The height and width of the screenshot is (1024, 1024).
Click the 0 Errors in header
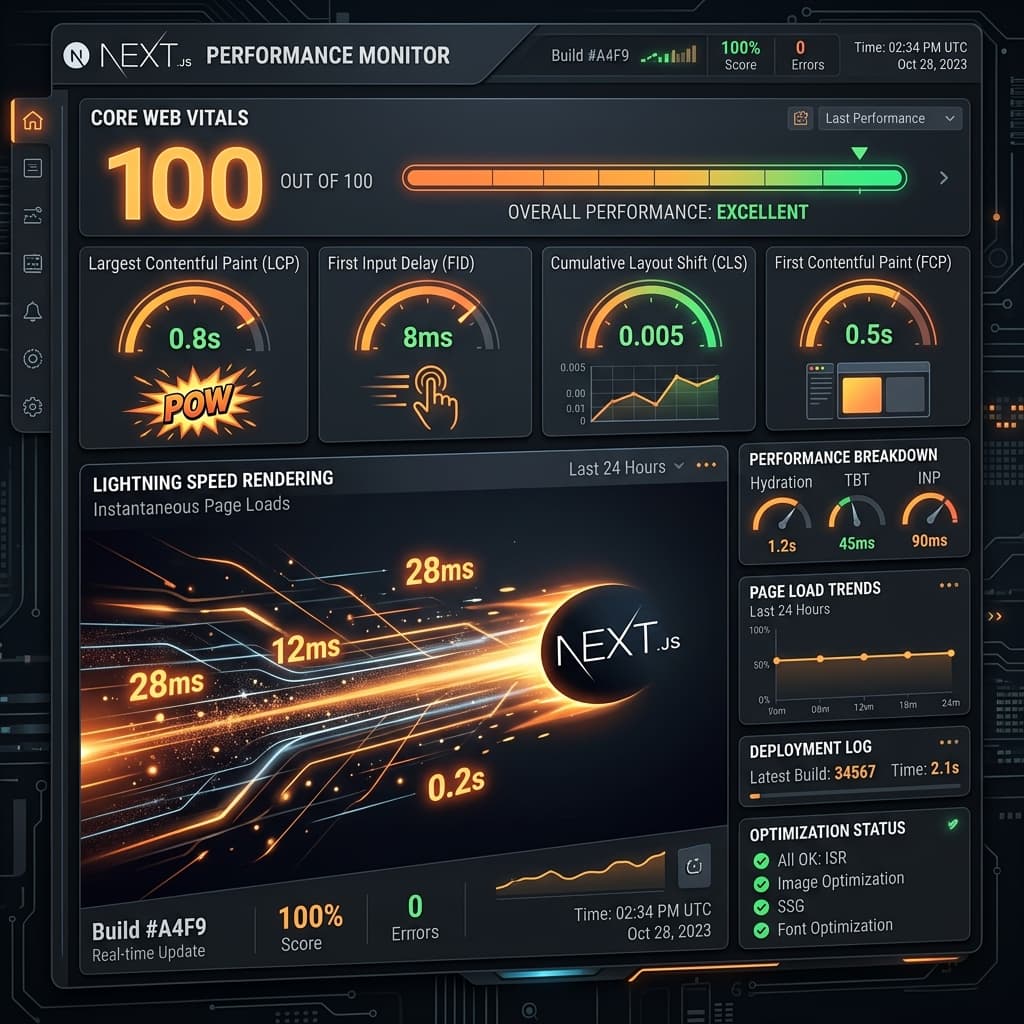807,56
